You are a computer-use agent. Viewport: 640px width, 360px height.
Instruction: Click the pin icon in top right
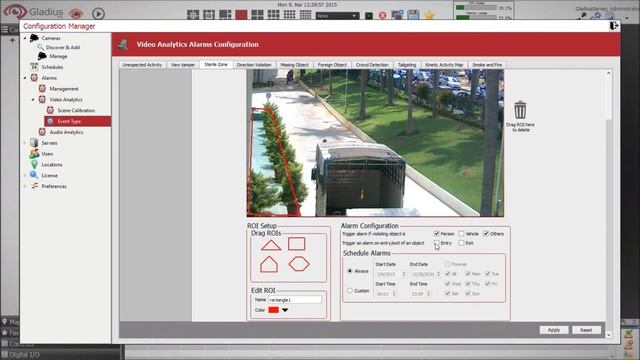(x=582, y=16)
